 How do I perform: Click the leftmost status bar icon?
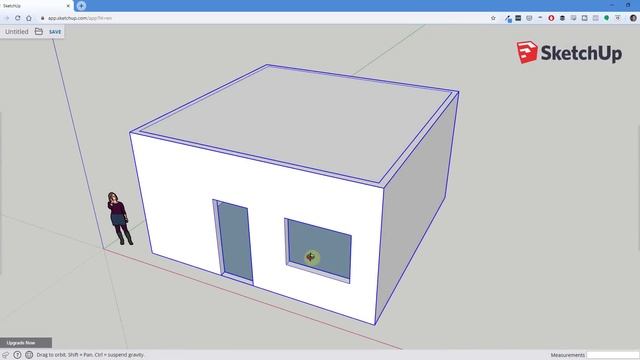[x=5, y=355]
